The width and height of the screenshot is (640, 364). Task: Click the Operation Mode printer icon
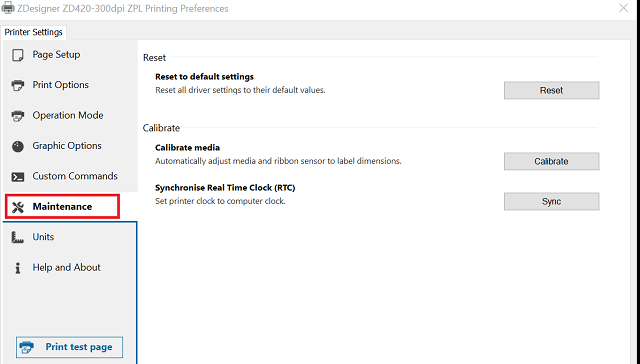point(18,116)
